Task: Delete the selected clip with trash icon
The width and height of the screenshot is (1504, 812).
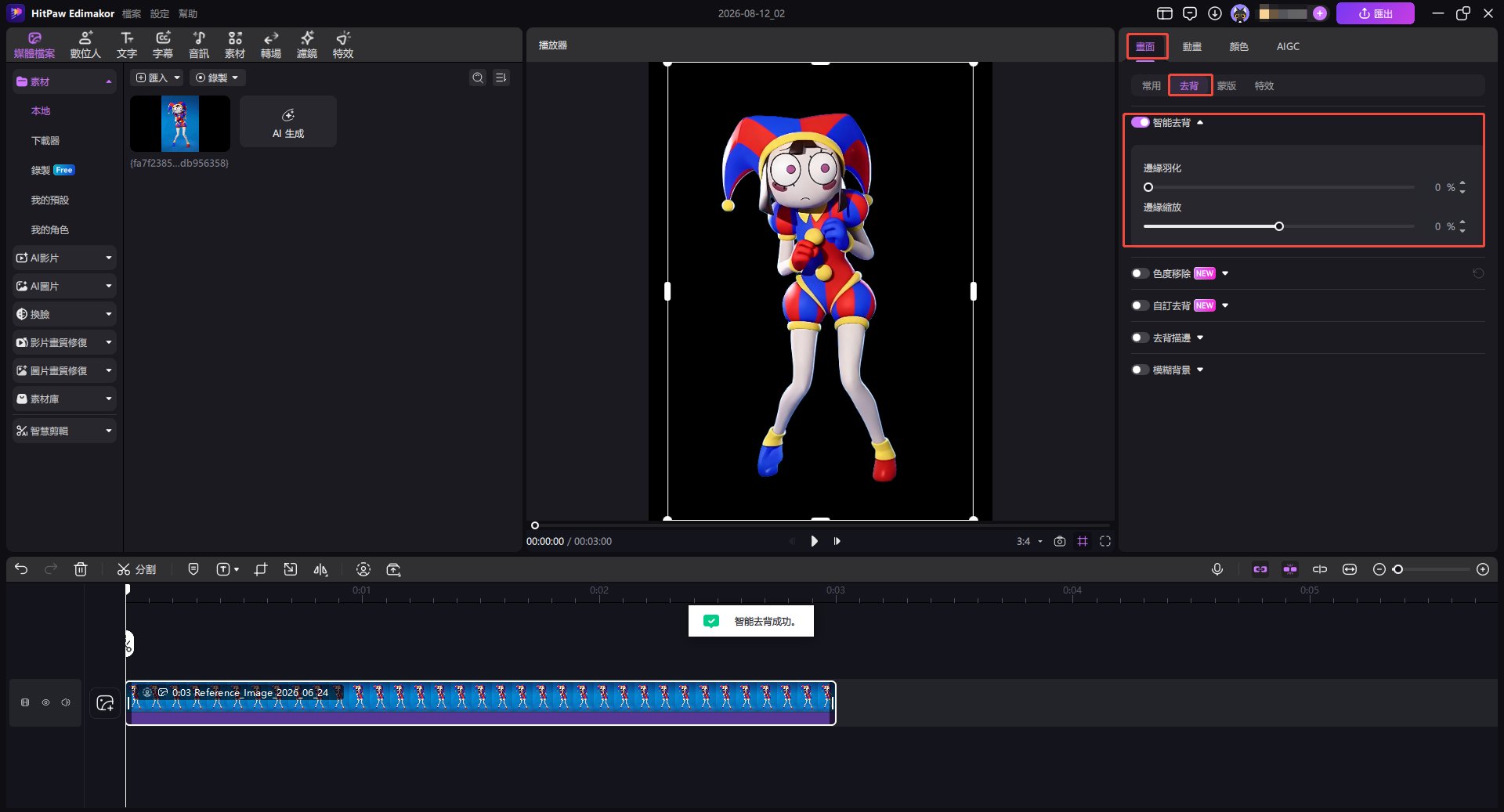Action: point(81,569)
